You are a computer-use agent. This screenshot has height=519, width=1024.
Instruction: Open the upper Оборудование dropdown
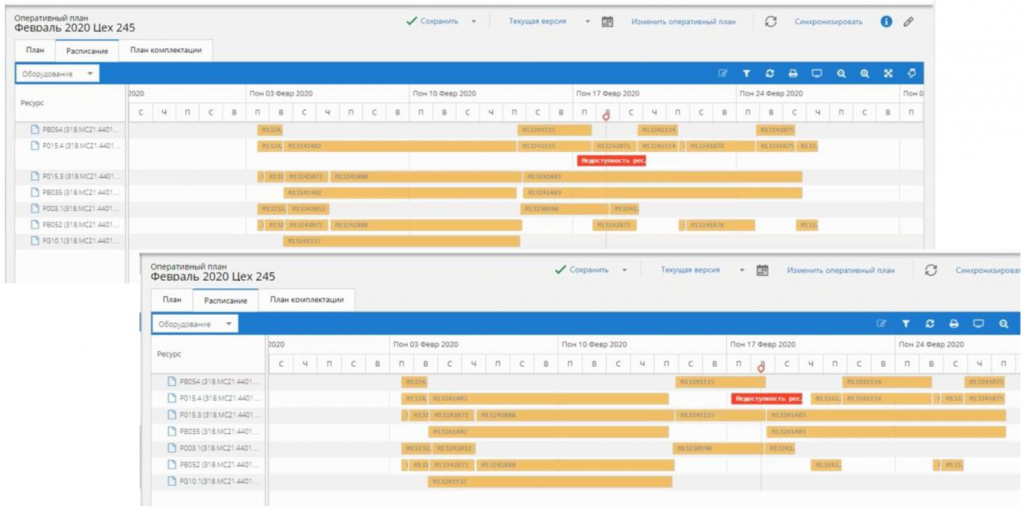(57, 74)
